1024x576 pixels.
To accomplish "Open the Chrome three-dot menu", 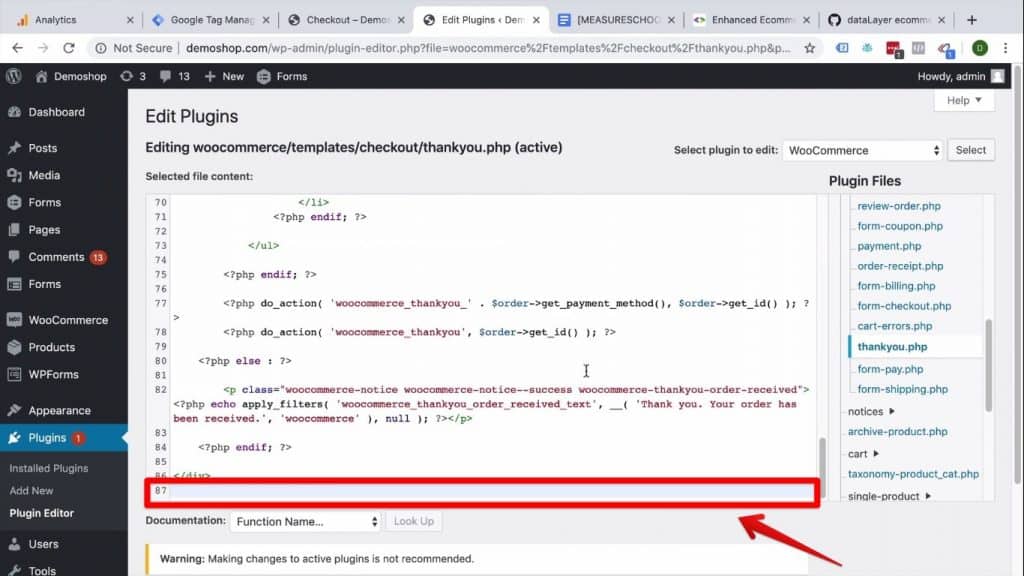I will click(1005, 48).
